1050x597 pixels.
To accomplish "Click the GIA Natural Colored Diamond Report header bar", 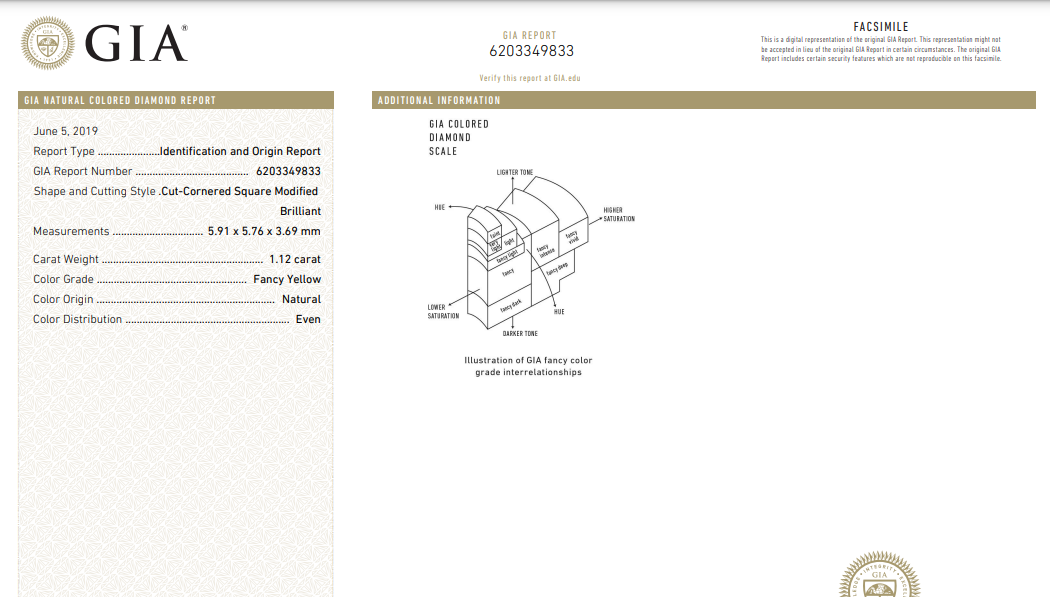I will (177, 100).
